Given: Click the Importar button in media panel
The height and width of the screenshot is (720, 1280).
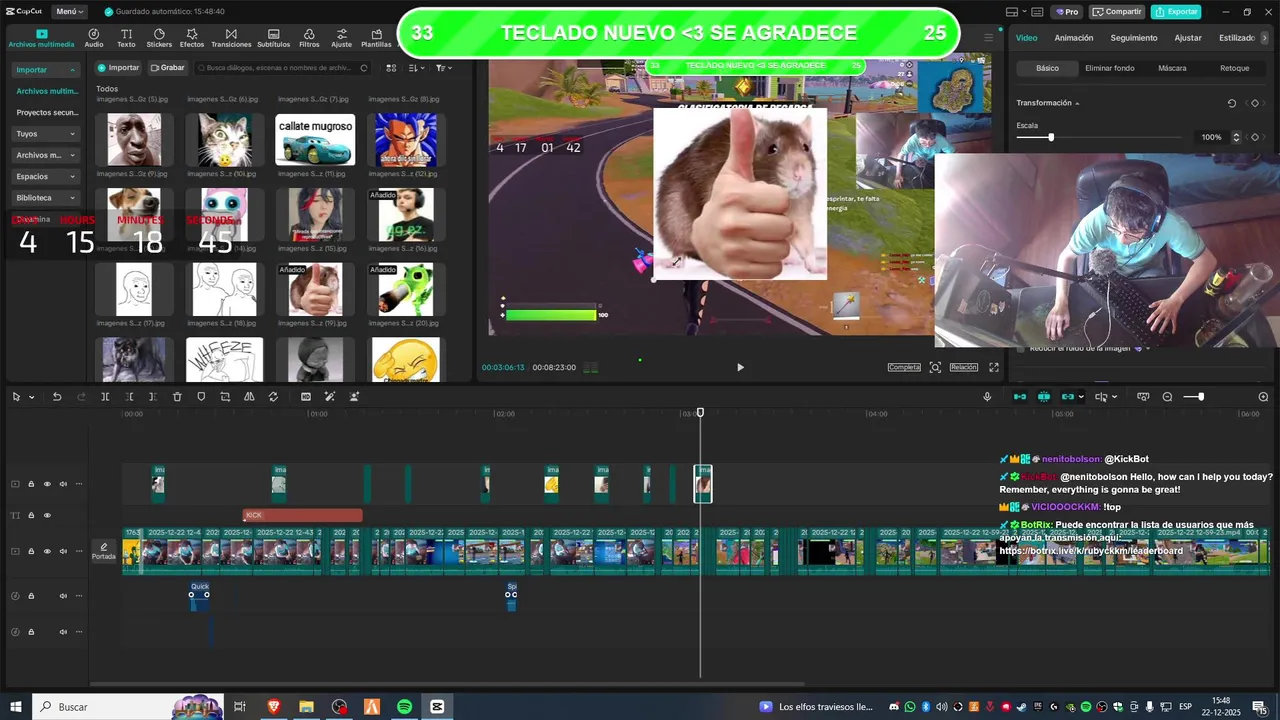Looking at the screenshot, I should (118, 68).
